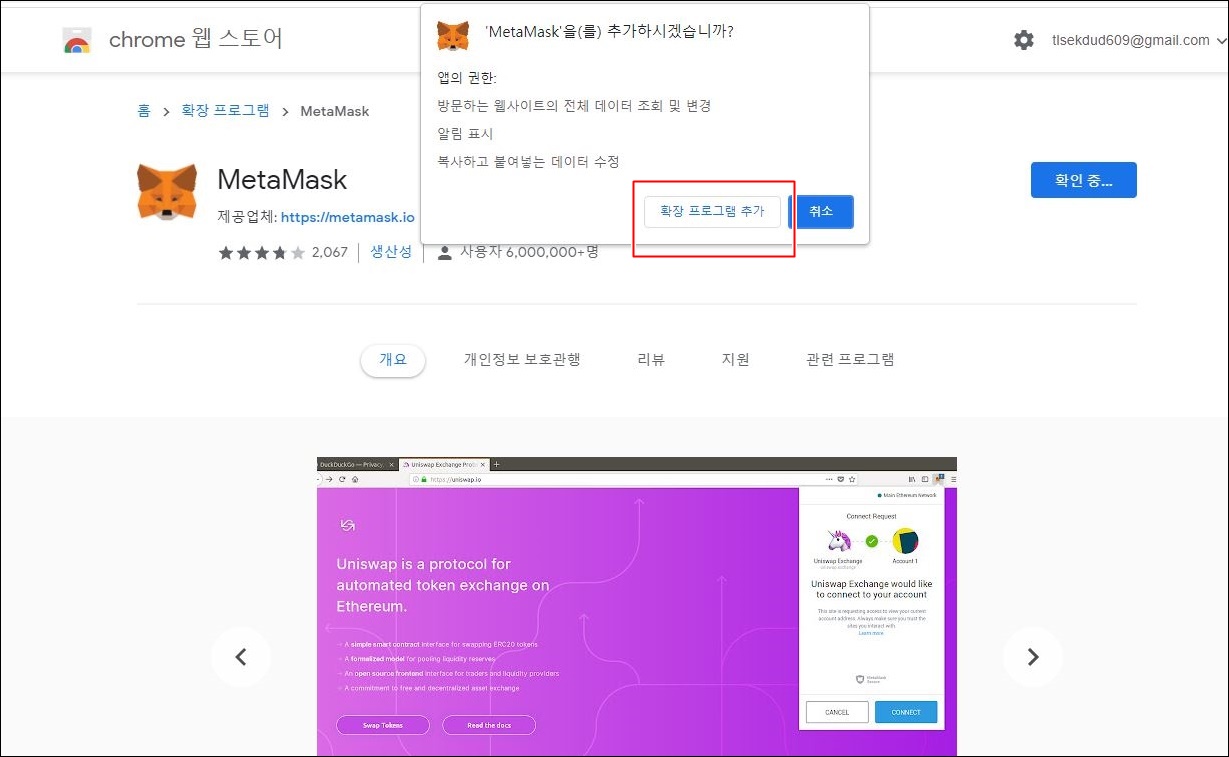Click the 확인 중... blue button
Screen dimensions: 1229x757
1083,180
